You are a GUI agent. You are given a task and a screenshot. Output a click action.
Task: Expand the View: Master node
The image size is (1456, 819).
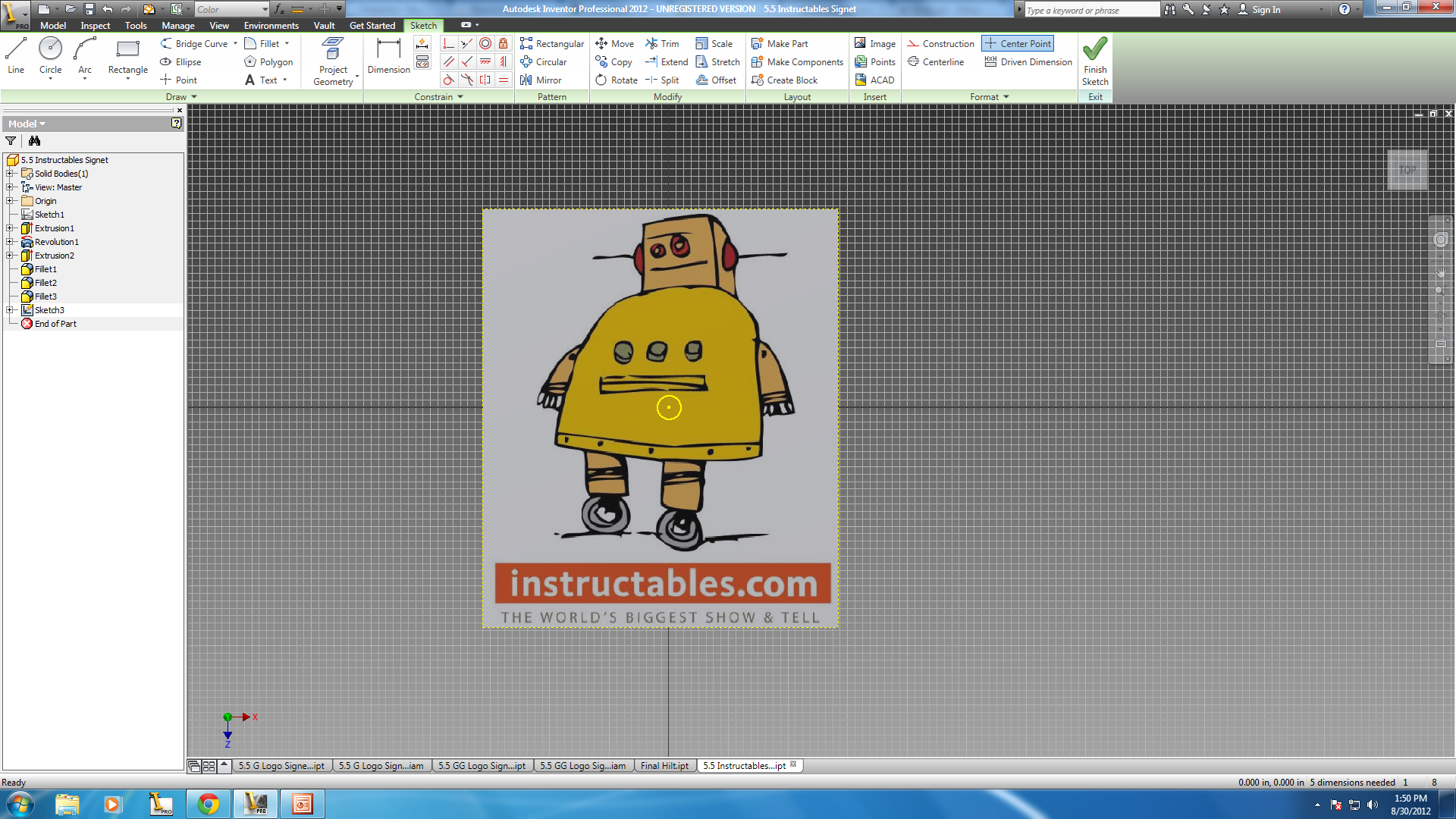pyautogui.click(x=10, y=187)
